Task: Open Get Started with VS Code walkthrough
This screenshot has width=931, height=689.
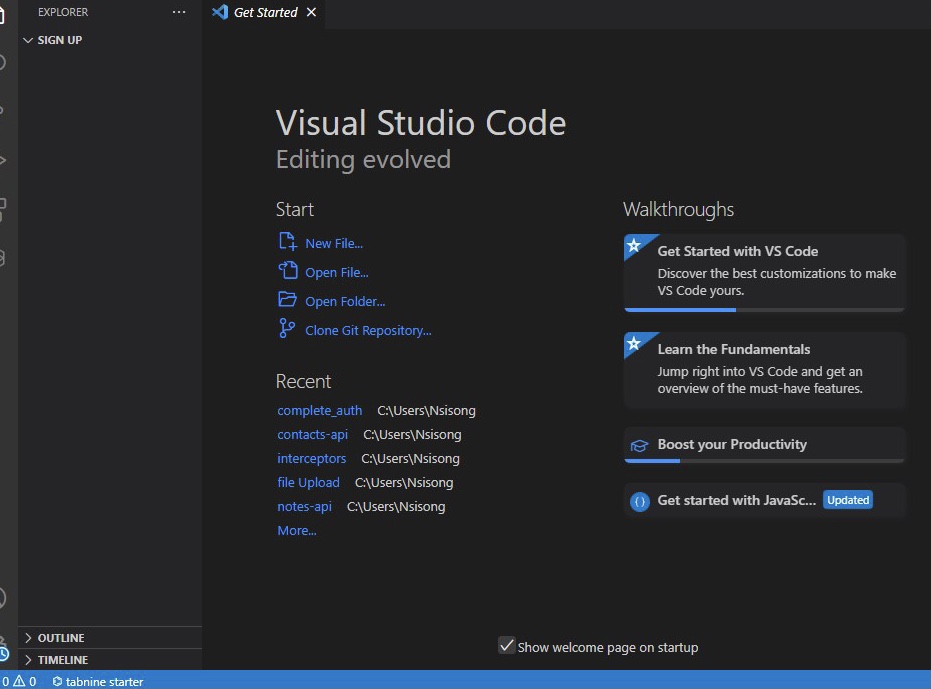Action: pyautogui.click(x=764, y=273)
